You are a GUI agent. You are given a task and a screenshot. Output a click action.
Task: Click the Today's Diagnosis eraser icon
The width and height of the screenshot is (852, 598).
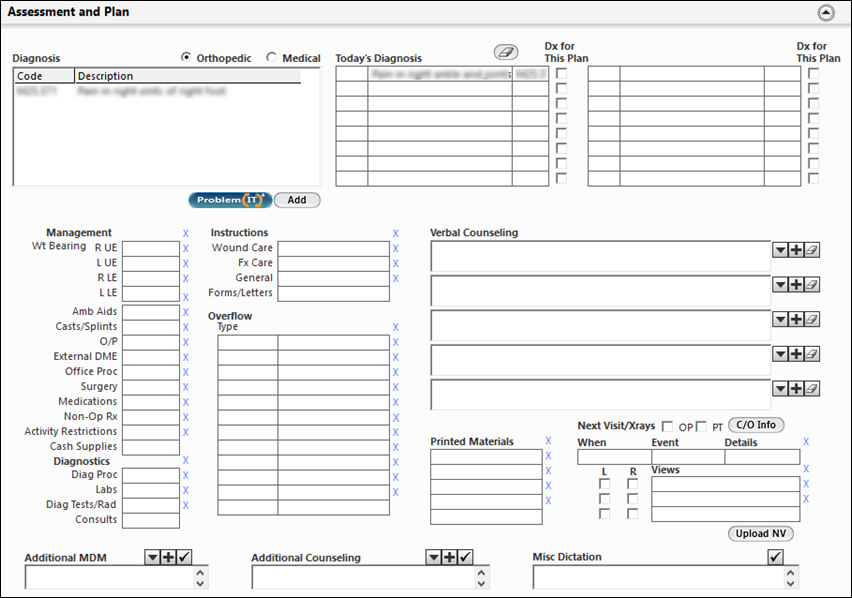(505, 52)
